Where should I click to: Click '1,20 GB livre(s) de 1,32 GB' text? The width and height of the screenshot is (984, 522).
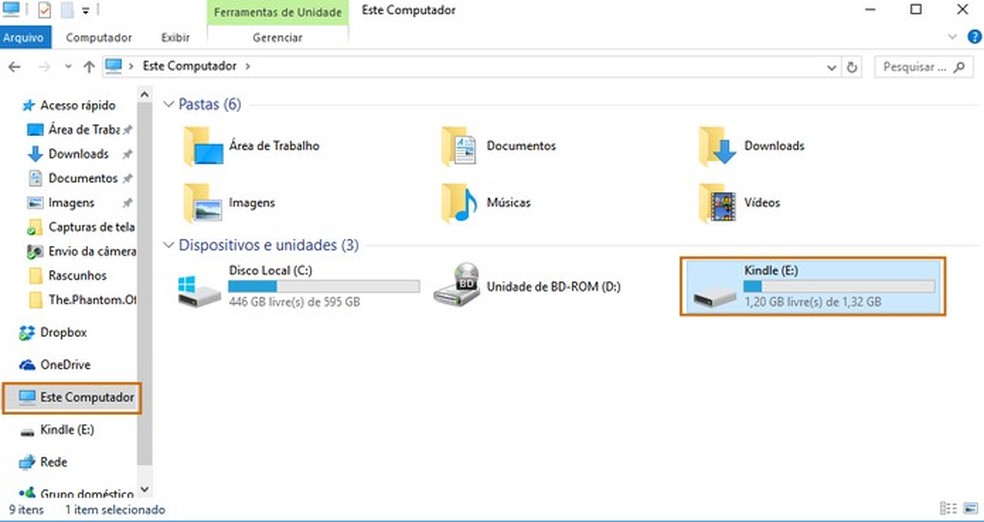pyautogui.click(x=813, y=302)
